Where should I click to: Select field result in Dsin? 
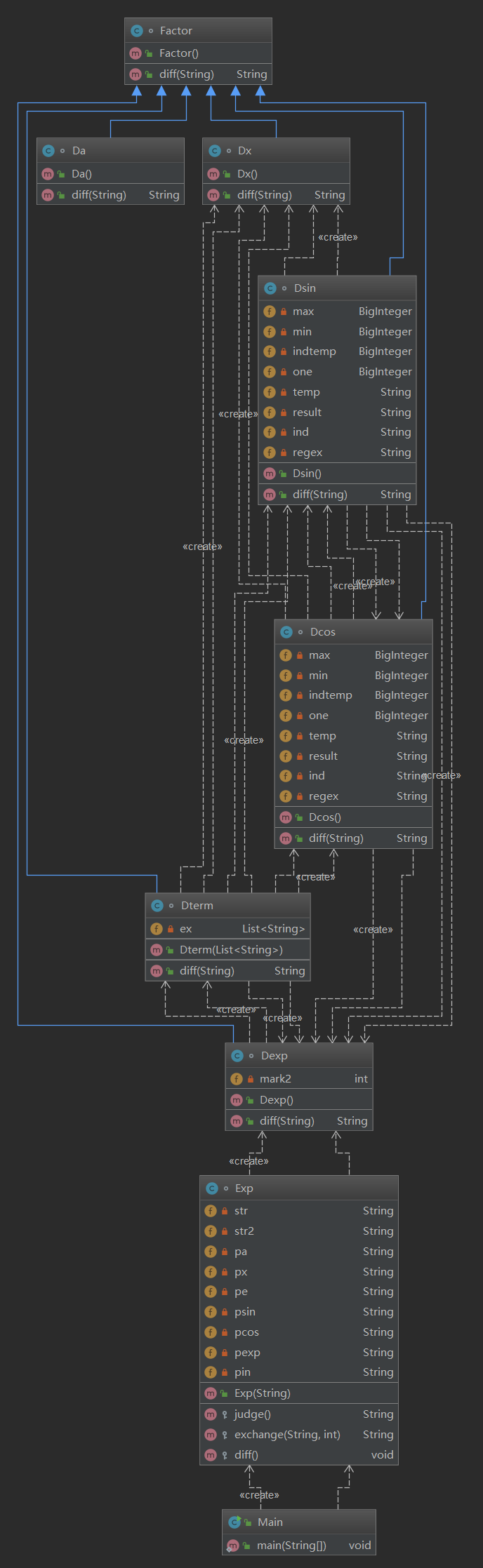[x=307, y=413]
